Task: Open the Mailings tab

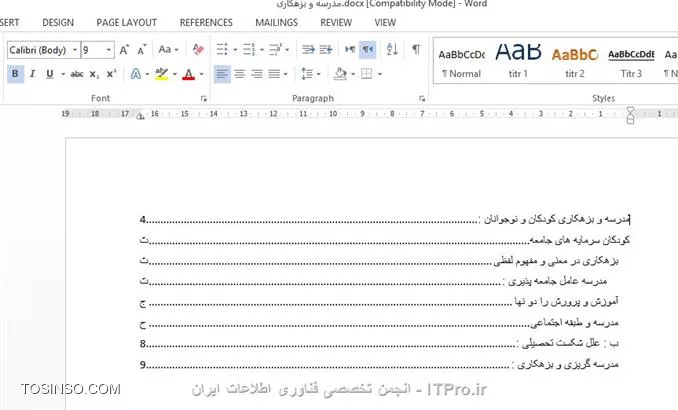Action: (276, 22)
